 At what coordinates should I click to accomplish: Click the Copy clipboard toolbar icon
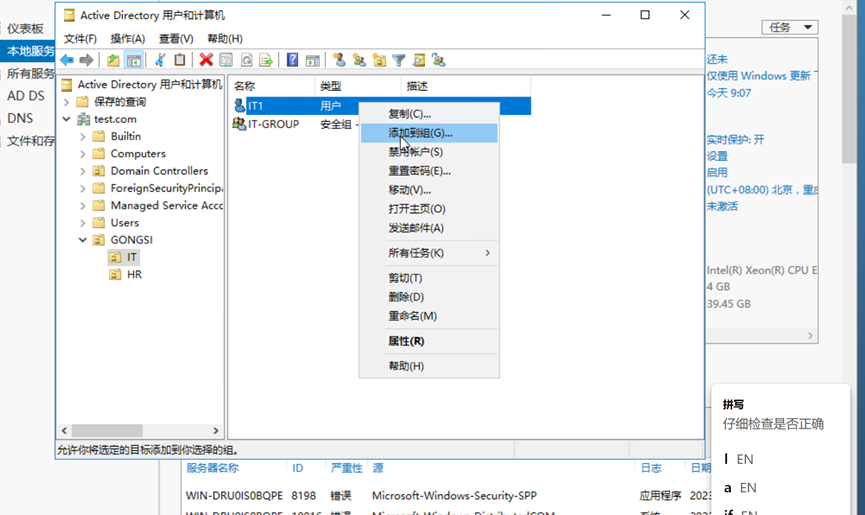coord(180,60)
